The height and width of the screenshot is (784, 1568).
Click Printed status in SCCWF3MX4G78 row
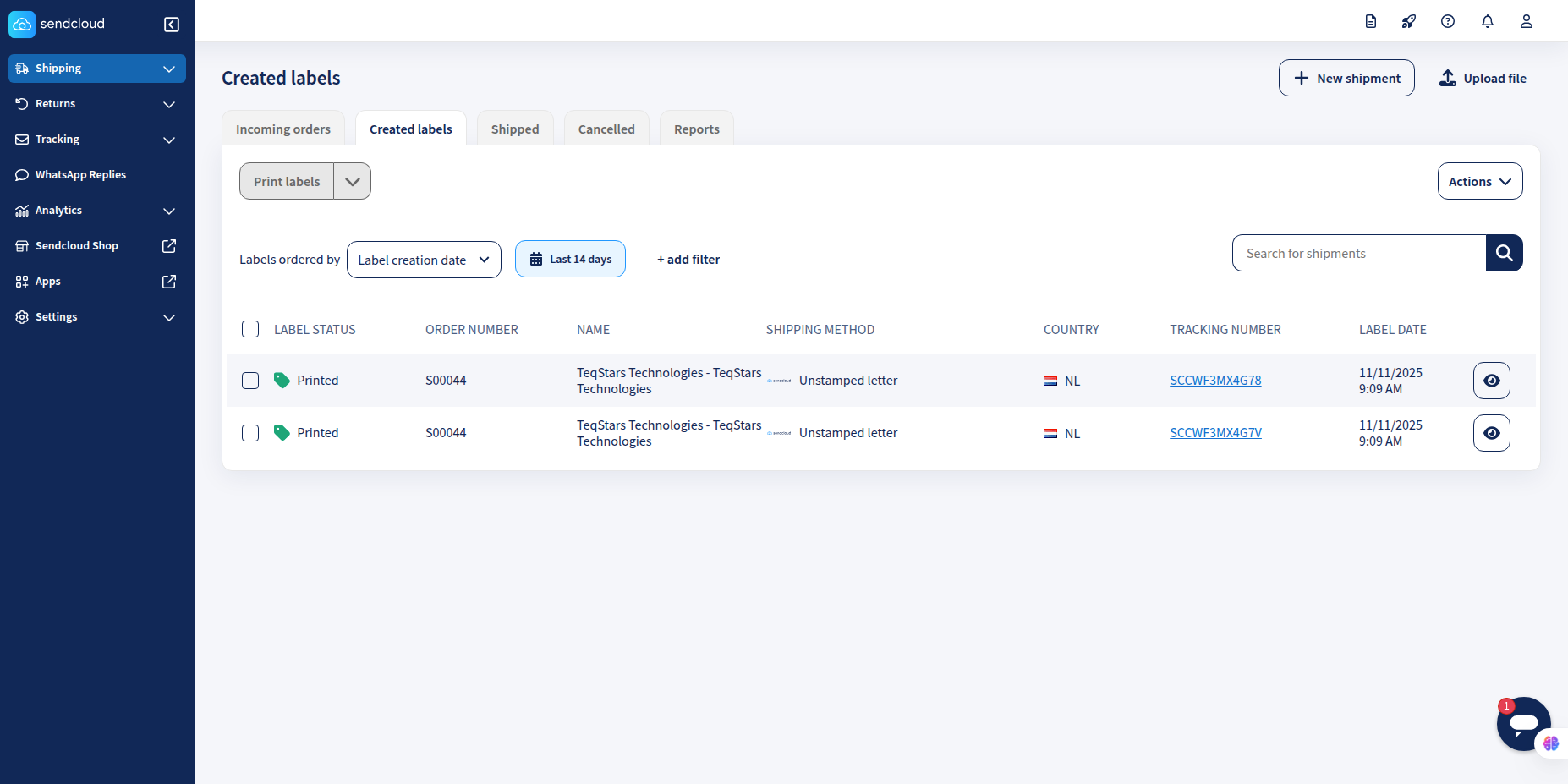pos(318,381)
